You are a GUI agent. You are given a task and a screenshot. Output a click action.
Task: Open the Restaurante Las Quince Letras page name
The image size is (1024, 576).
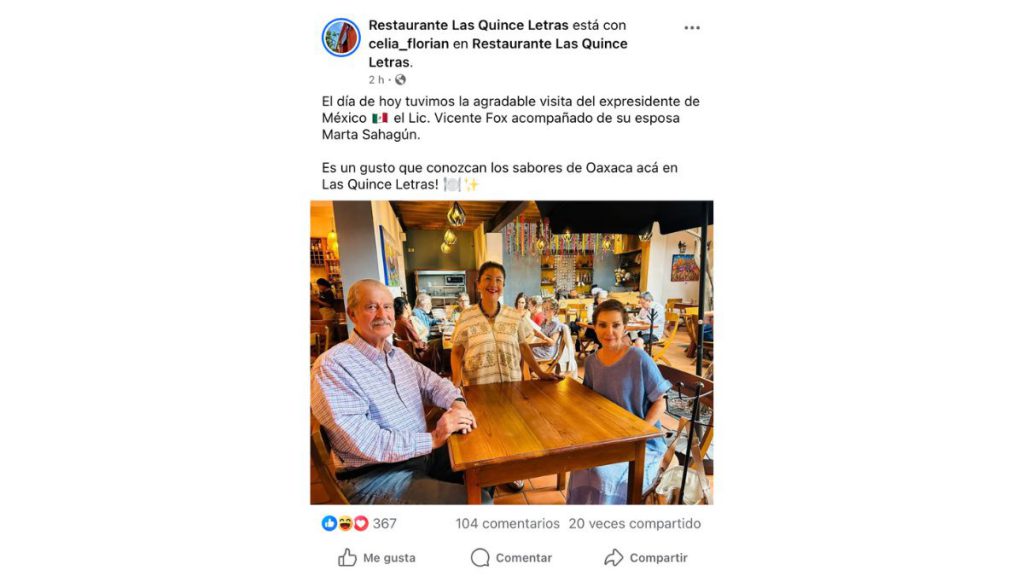pos(468,25)
